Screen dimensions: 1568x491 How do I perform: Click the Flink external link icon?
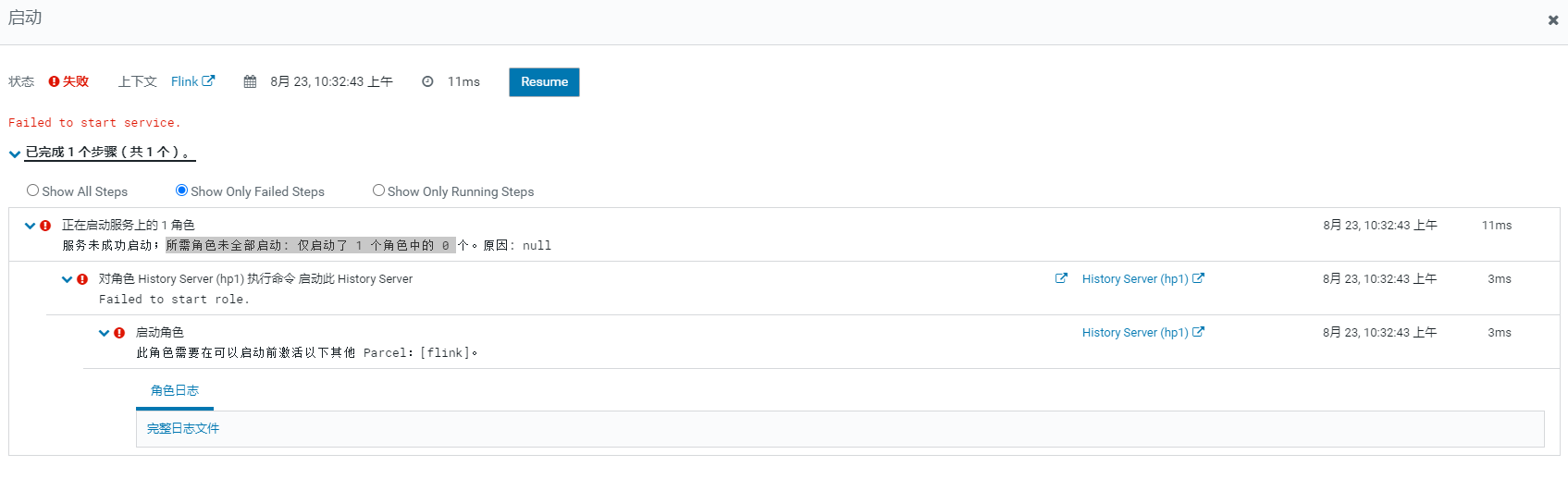pos(209,80)
